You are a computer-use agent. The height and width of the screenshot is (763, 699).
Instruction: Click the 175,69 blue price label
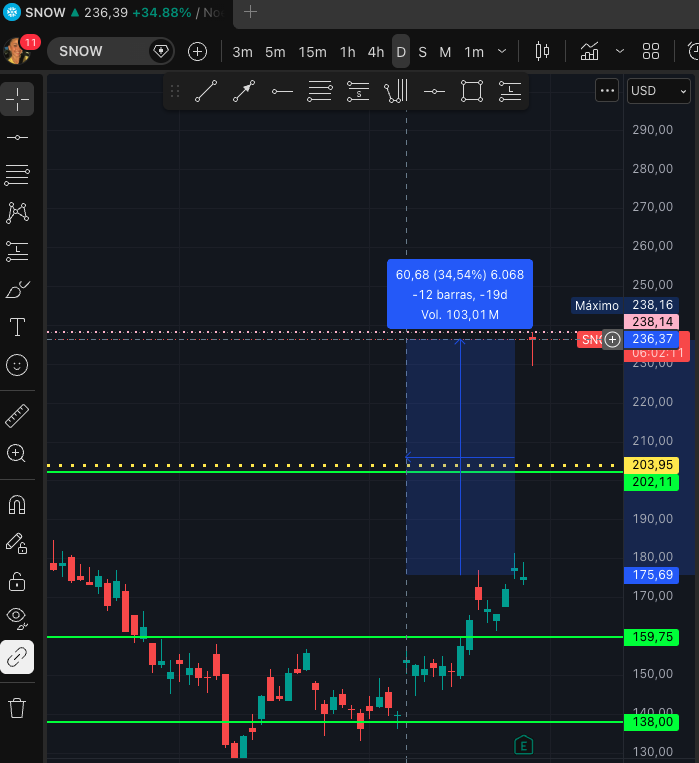click(x=651, y=575)
